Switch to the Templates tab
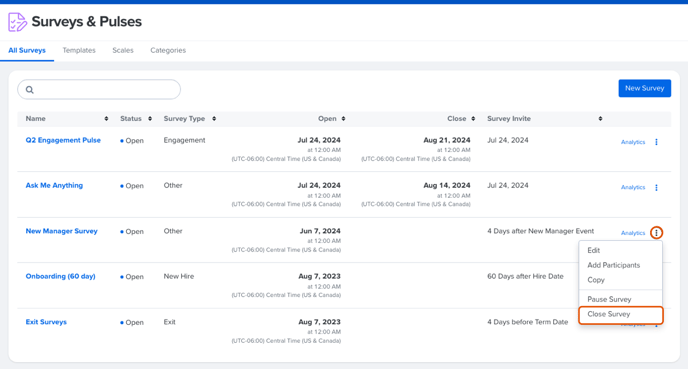The width and height of the screenshot is (688, 369). (79, 50)
